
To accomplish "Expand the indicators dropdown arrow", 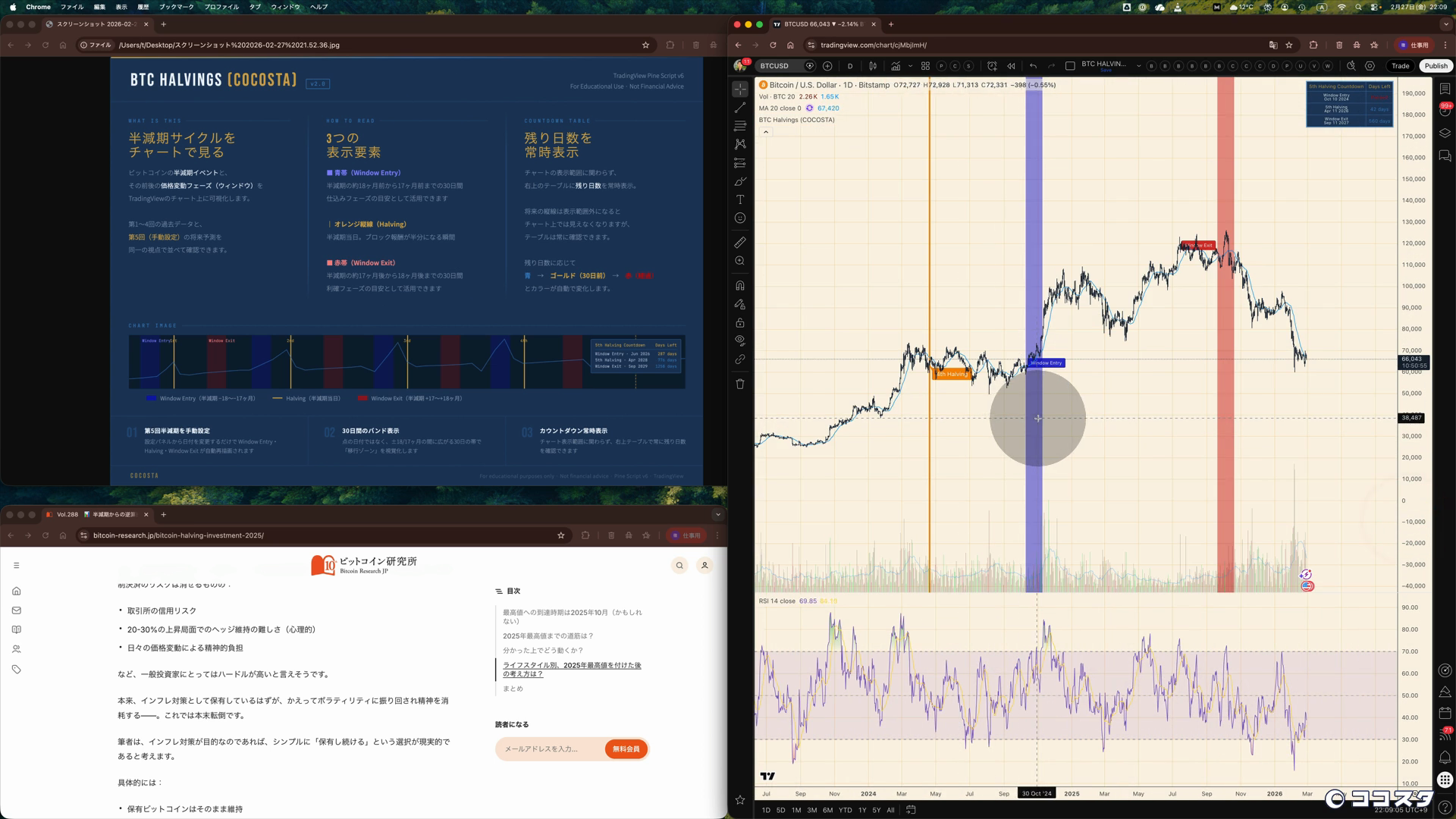I will coord(909,66).
